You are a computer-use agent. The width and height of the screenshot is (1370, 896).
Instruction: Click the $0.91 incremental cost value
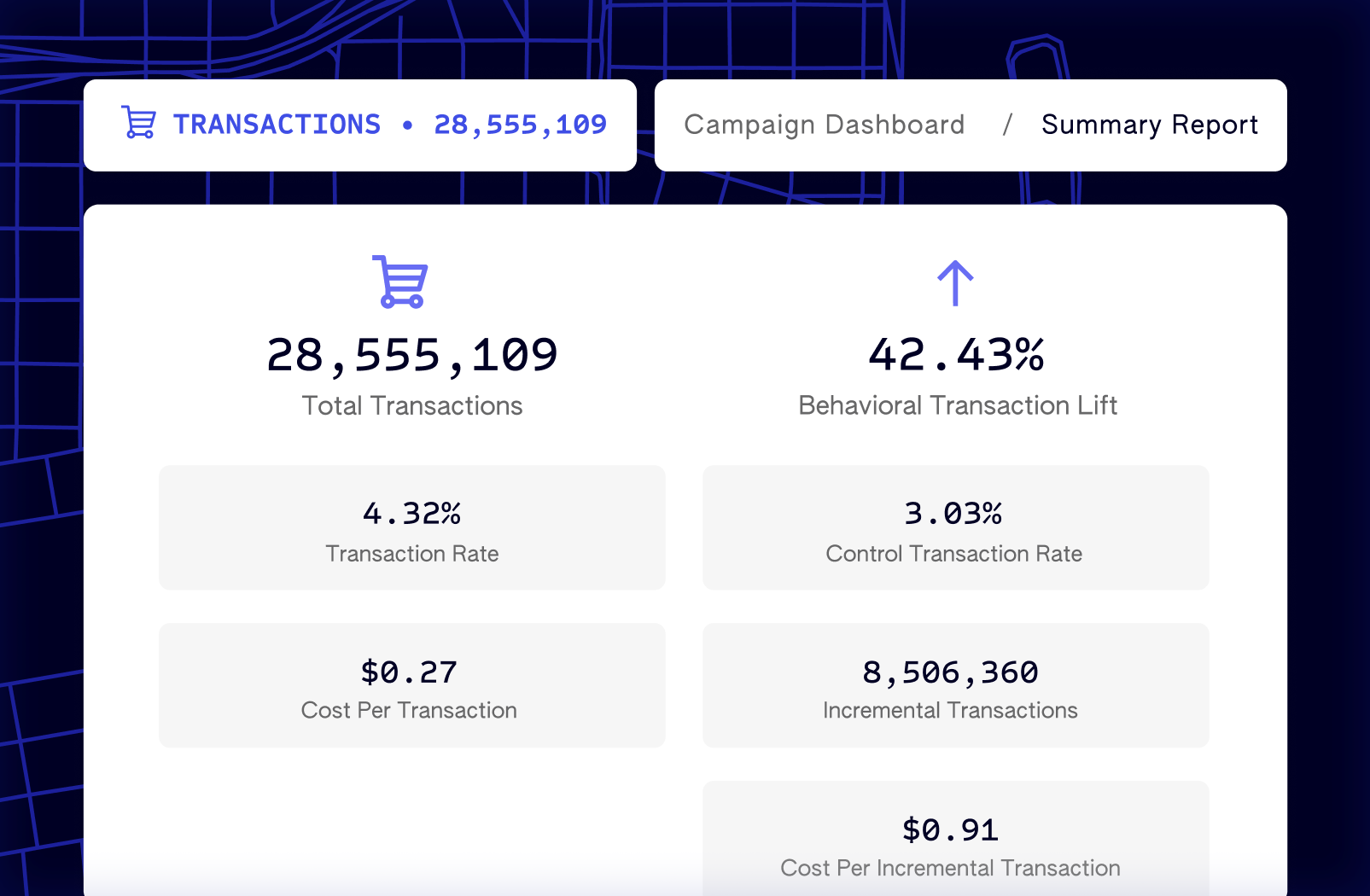tap(950, 829)
